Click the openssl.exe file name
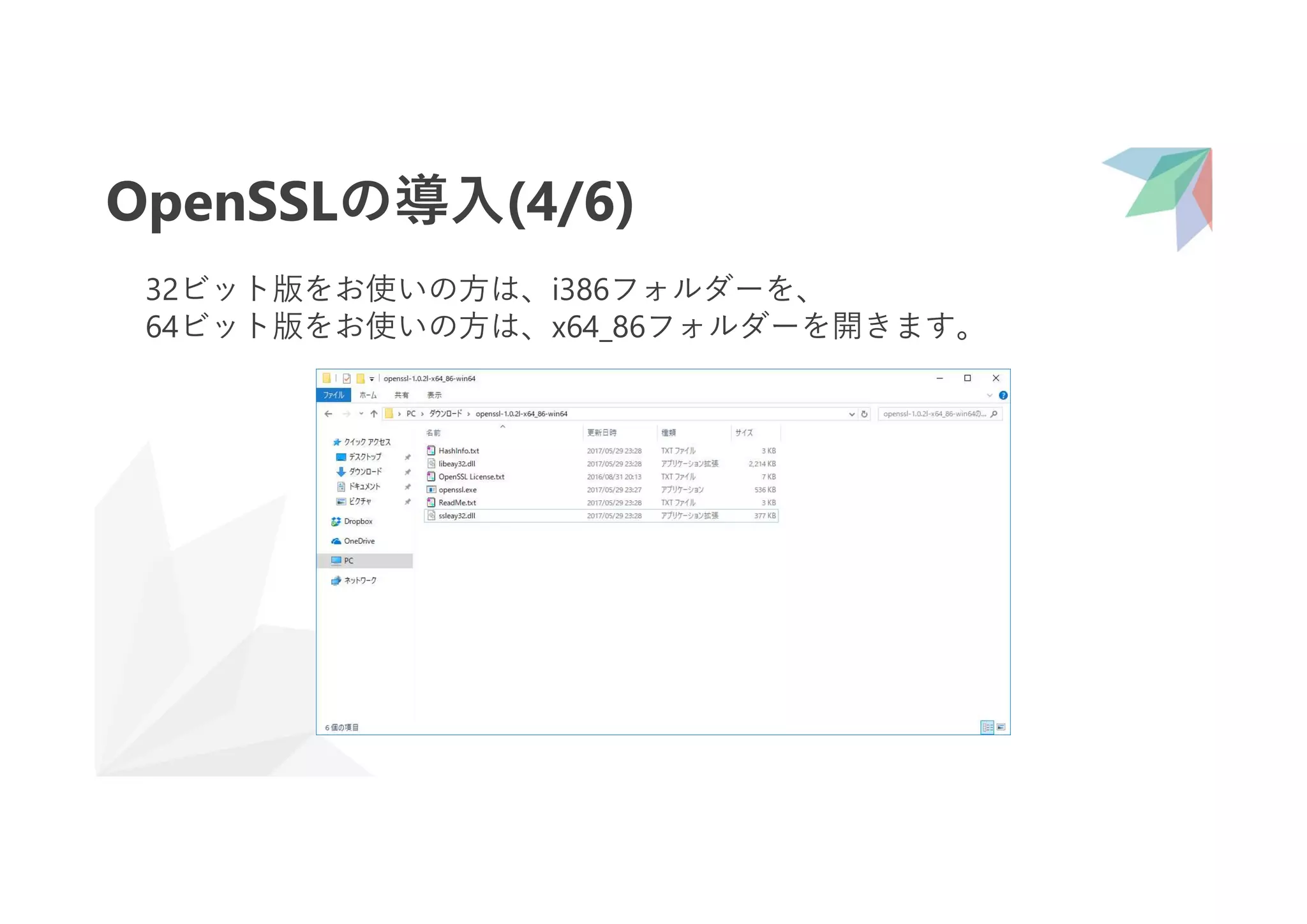 (458, 489)
